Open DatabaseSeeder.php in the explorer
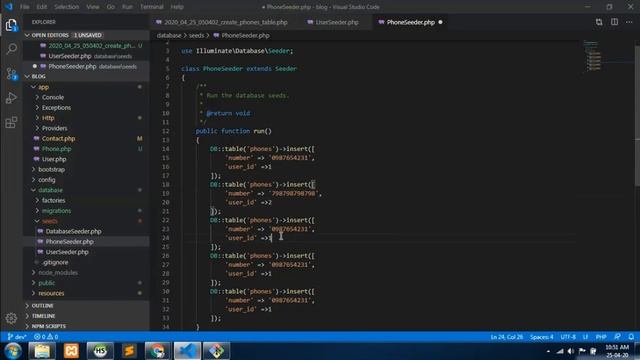 point(86,231)
